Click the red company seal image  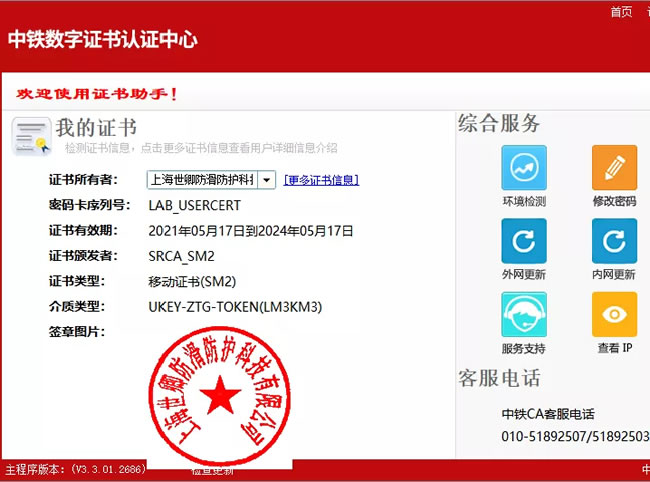pyautogui.click(x=220, y=396)
